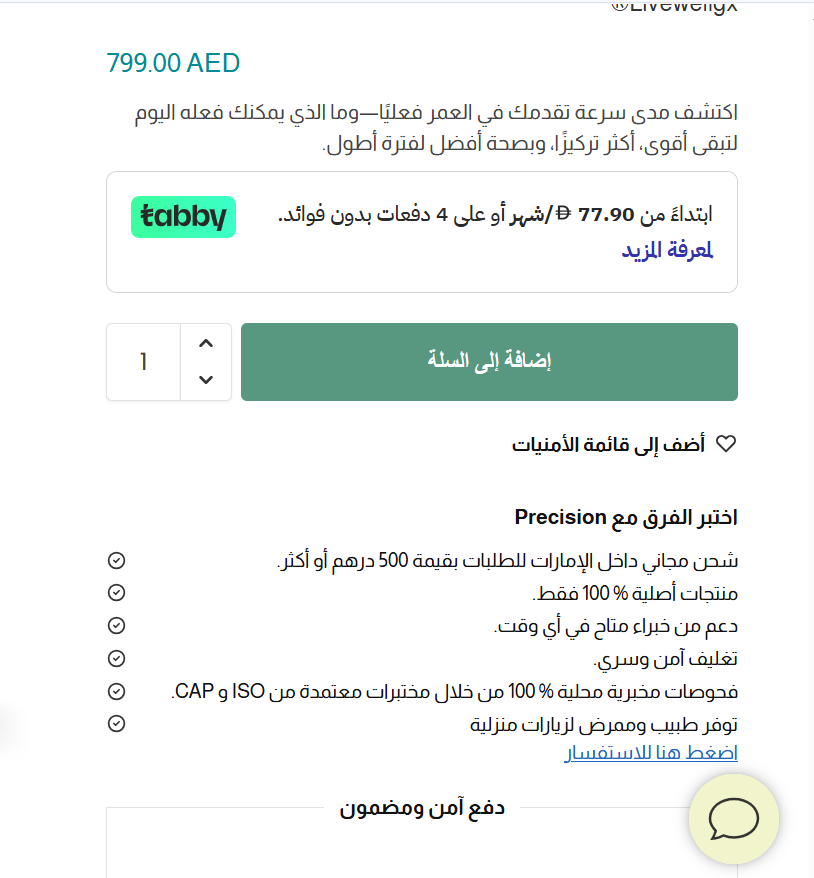Click أضف إلى قائمة الأمنيات wishlist link
This screenshot has height=878, width=814.
[x=609, y=444]
